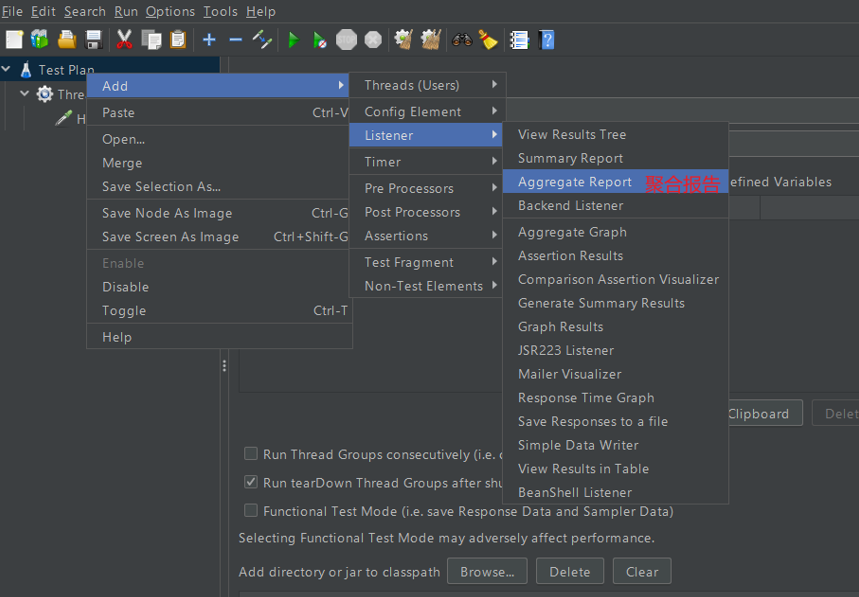
Task: Click Disable in context menu
Action: tap(219, 286)
